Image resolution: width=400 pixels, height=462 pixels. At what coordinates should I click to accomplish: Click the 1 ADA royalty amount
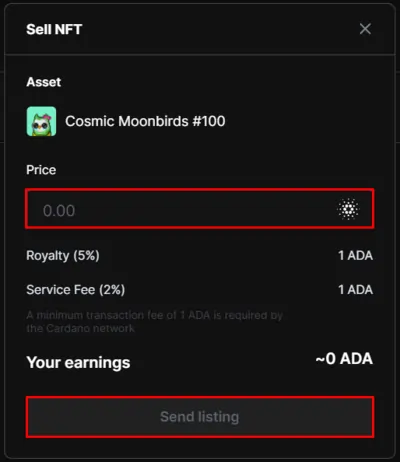355,256
